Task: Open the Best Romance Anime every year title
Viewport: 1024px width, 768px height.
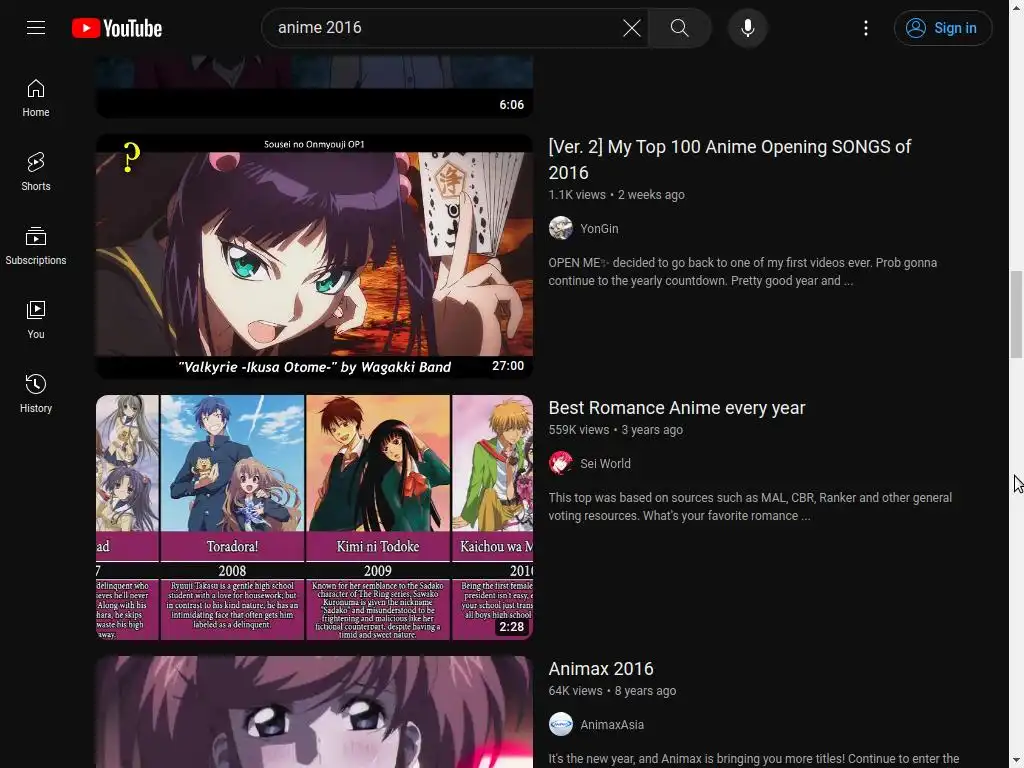Action: coord(677,408)
